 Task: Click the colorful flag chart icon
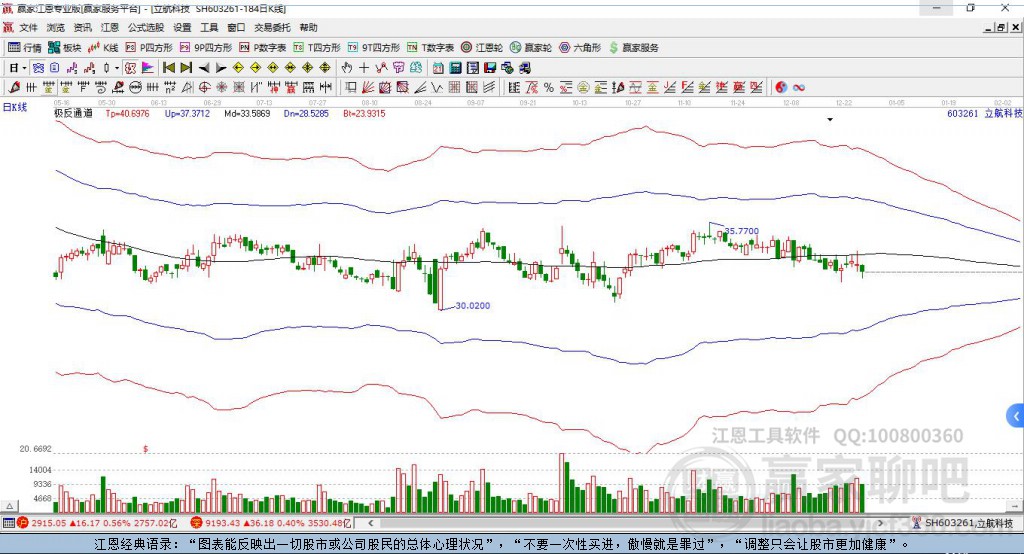click(148, 67)
